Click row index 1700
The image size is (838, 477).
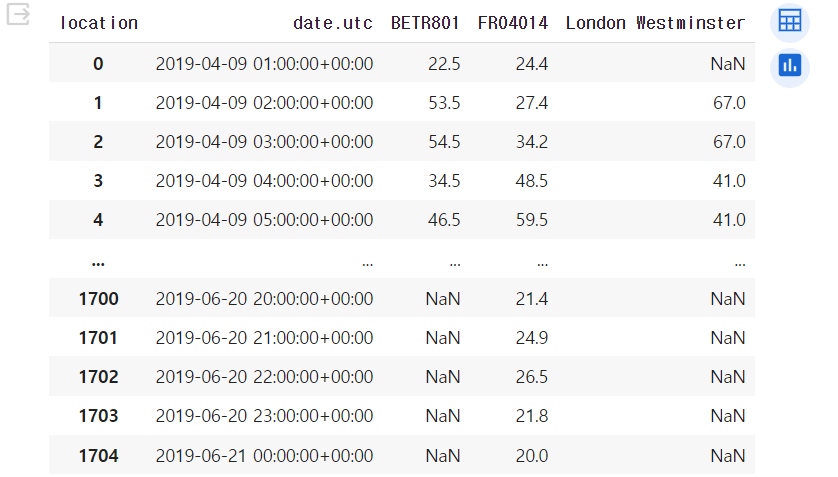pos(98,299)
